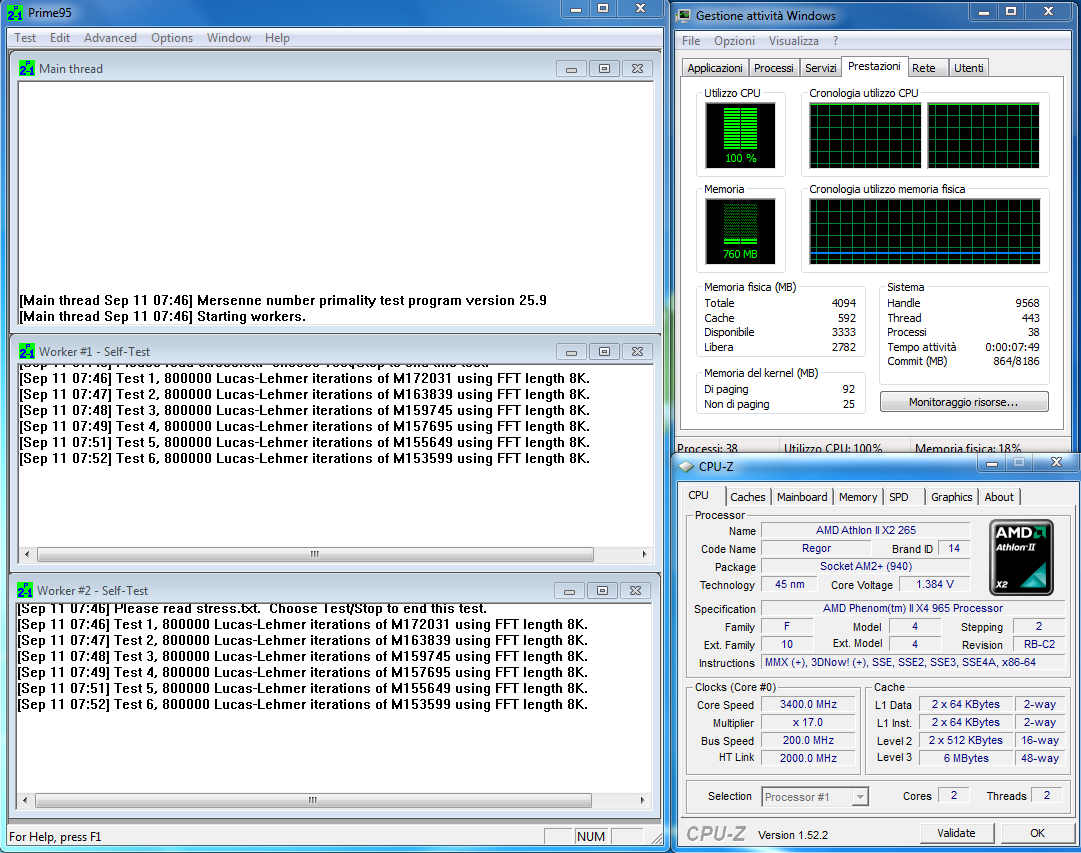
Task: Click the Tempo attività value 0:00:07:49
Action: point(1012,347)
